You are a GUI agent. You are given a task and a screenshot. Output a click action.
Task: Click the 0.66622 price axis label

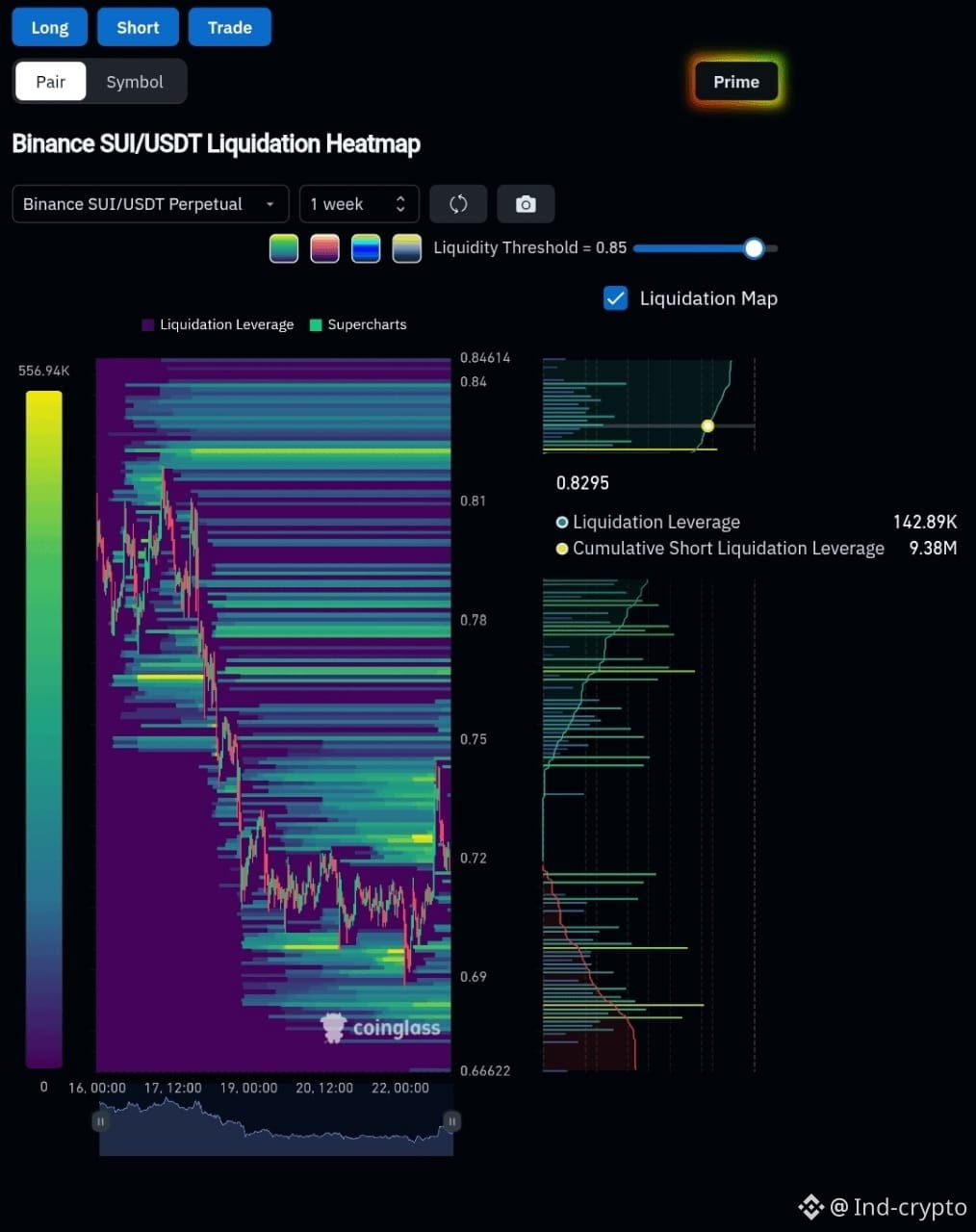(485, 1070)
